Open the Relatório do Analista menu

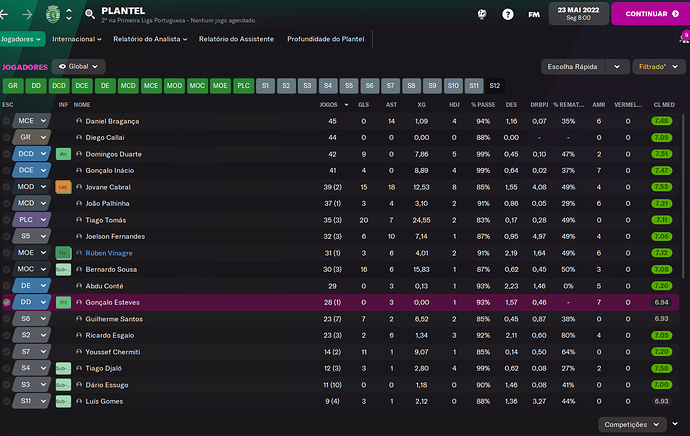click(x=150, y=39)
